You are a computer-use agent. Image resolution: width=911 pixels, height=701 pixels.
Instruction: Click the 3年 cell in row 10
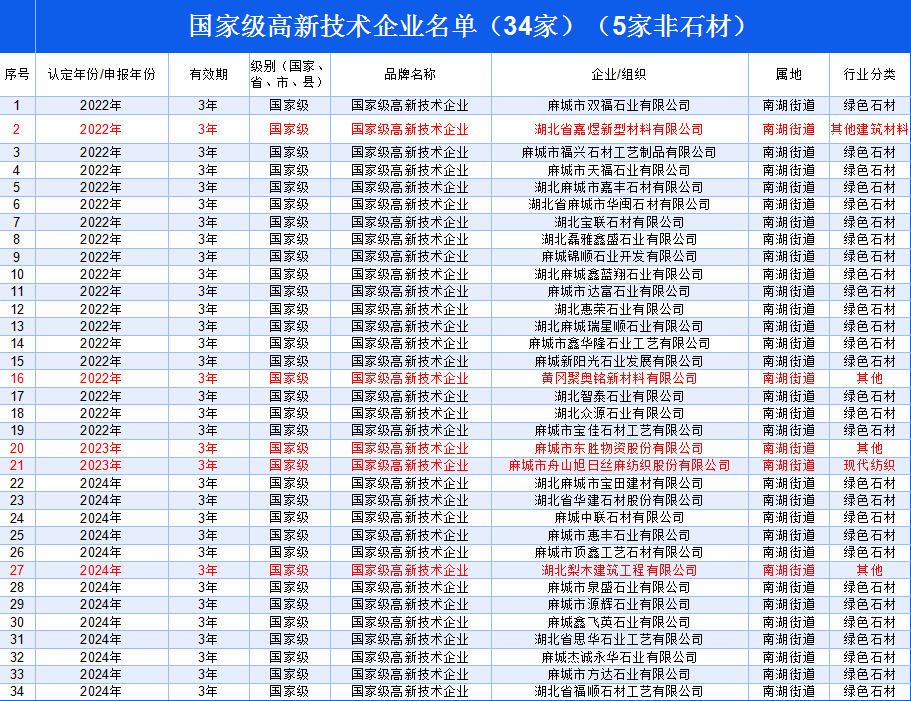click(209, 275)
